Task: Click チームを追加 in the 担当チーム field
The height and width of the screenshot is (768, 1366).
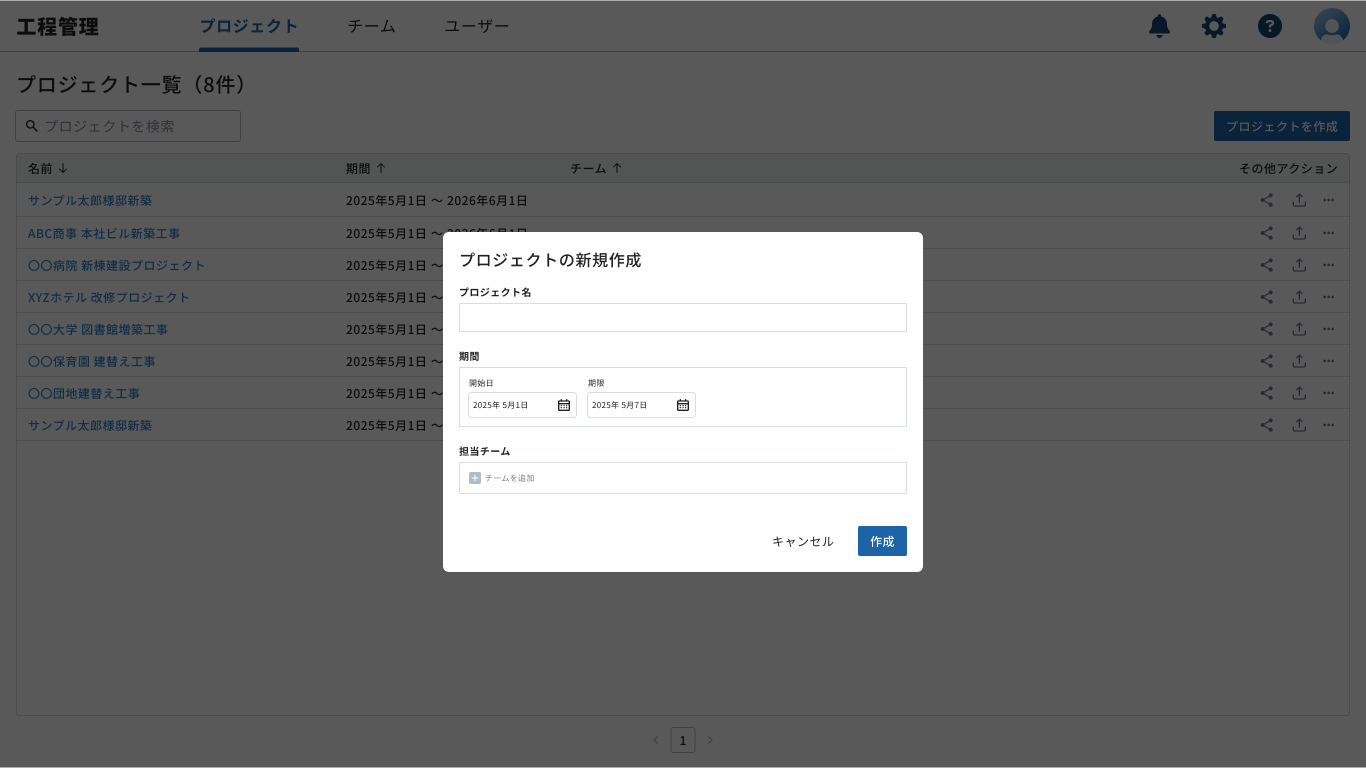Action: pyautogui.click(x=510, y=478)
